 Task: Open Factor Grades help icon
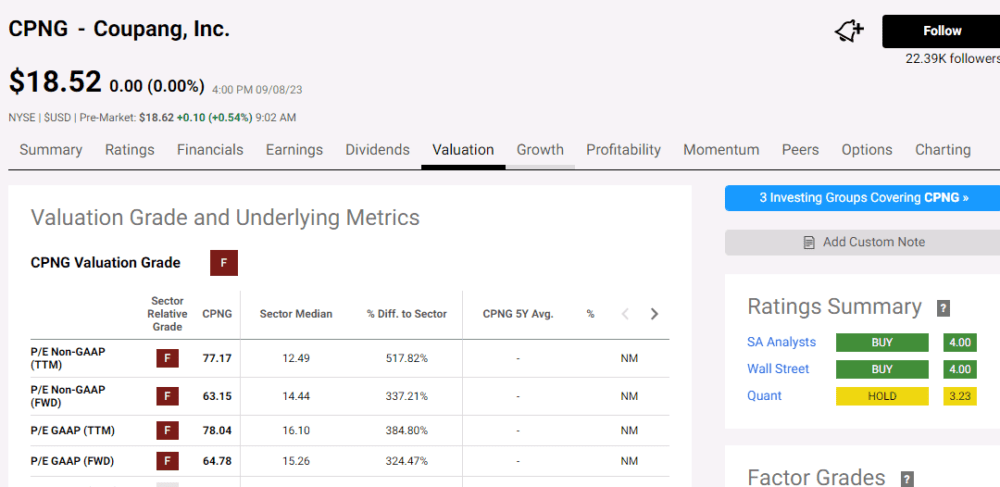907,479
